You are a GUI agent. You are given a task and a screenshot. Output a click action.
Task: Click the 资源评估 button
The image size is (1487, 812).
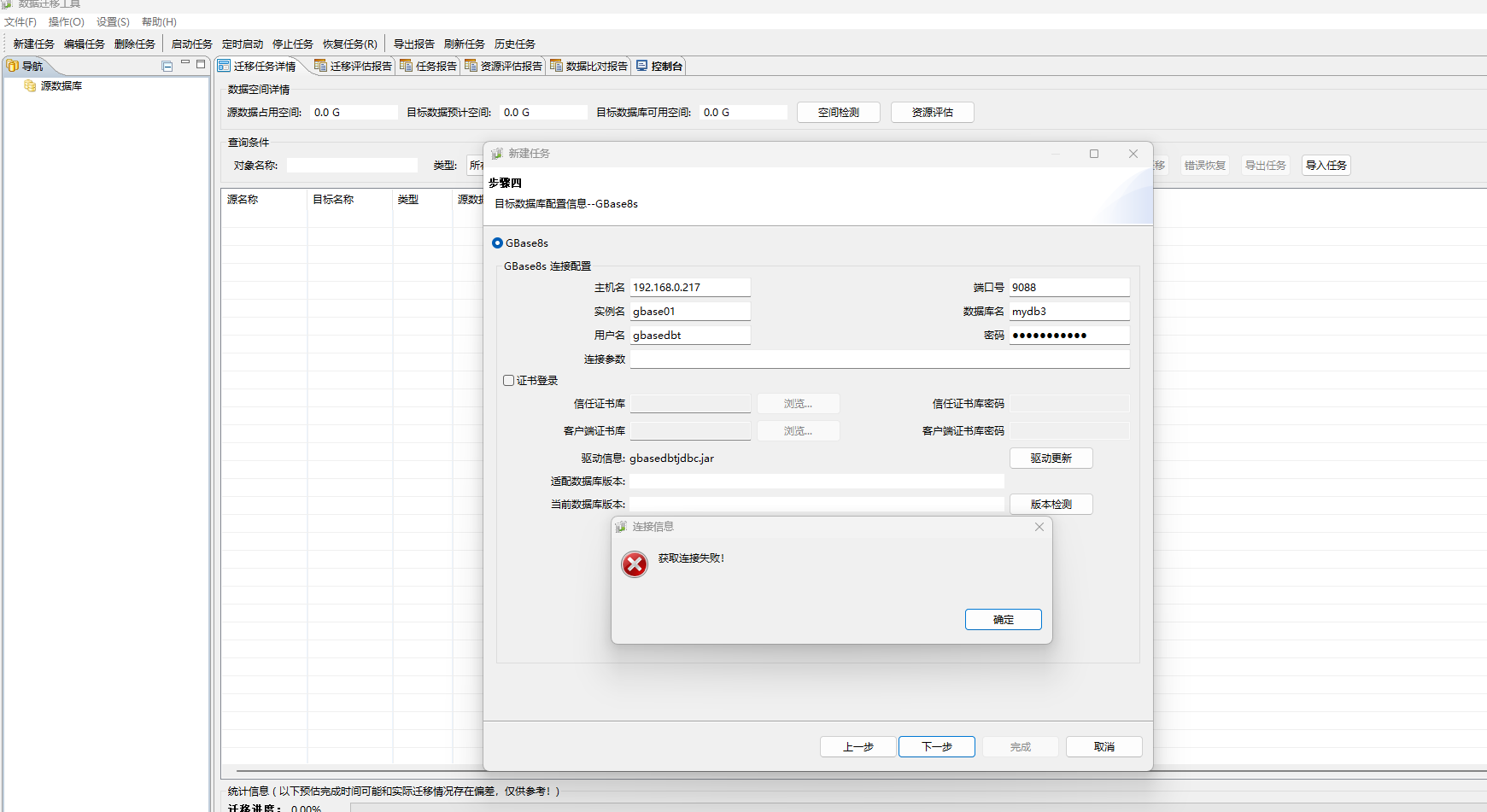coord(933,113)
